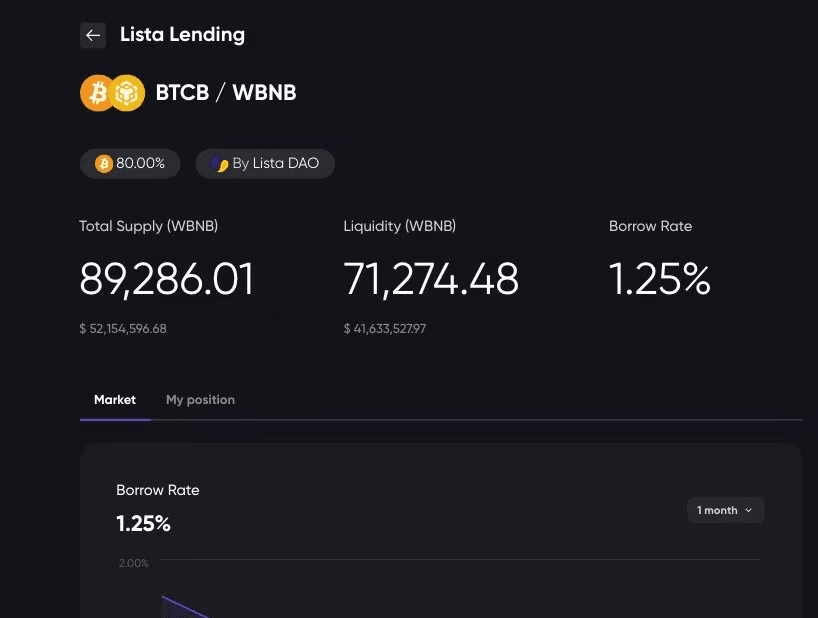The width and height of the screenshot is (818, 618).
Task: Click the $ 52,154,596.68 amount
Action: point(123,329)
